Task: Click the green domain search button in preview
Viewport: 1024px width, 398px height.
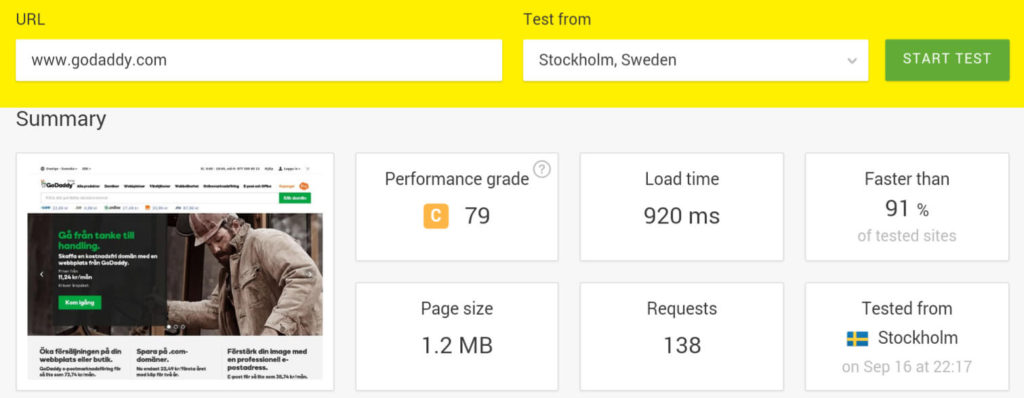Action: [x=295, y=198]
